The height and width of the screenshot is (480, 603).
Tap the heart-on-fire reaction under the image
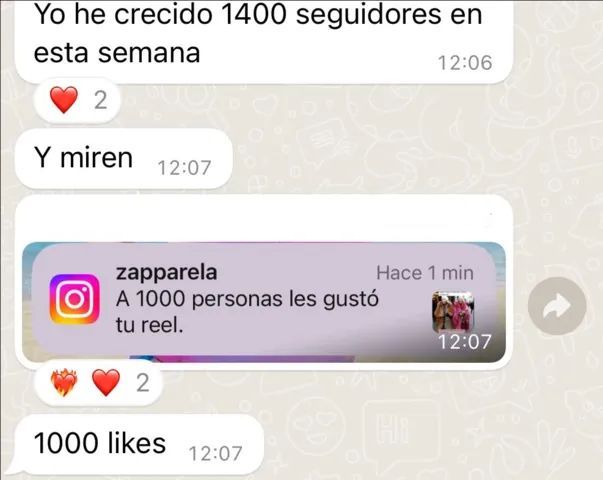pyautogui.click(x=64, y=382)
